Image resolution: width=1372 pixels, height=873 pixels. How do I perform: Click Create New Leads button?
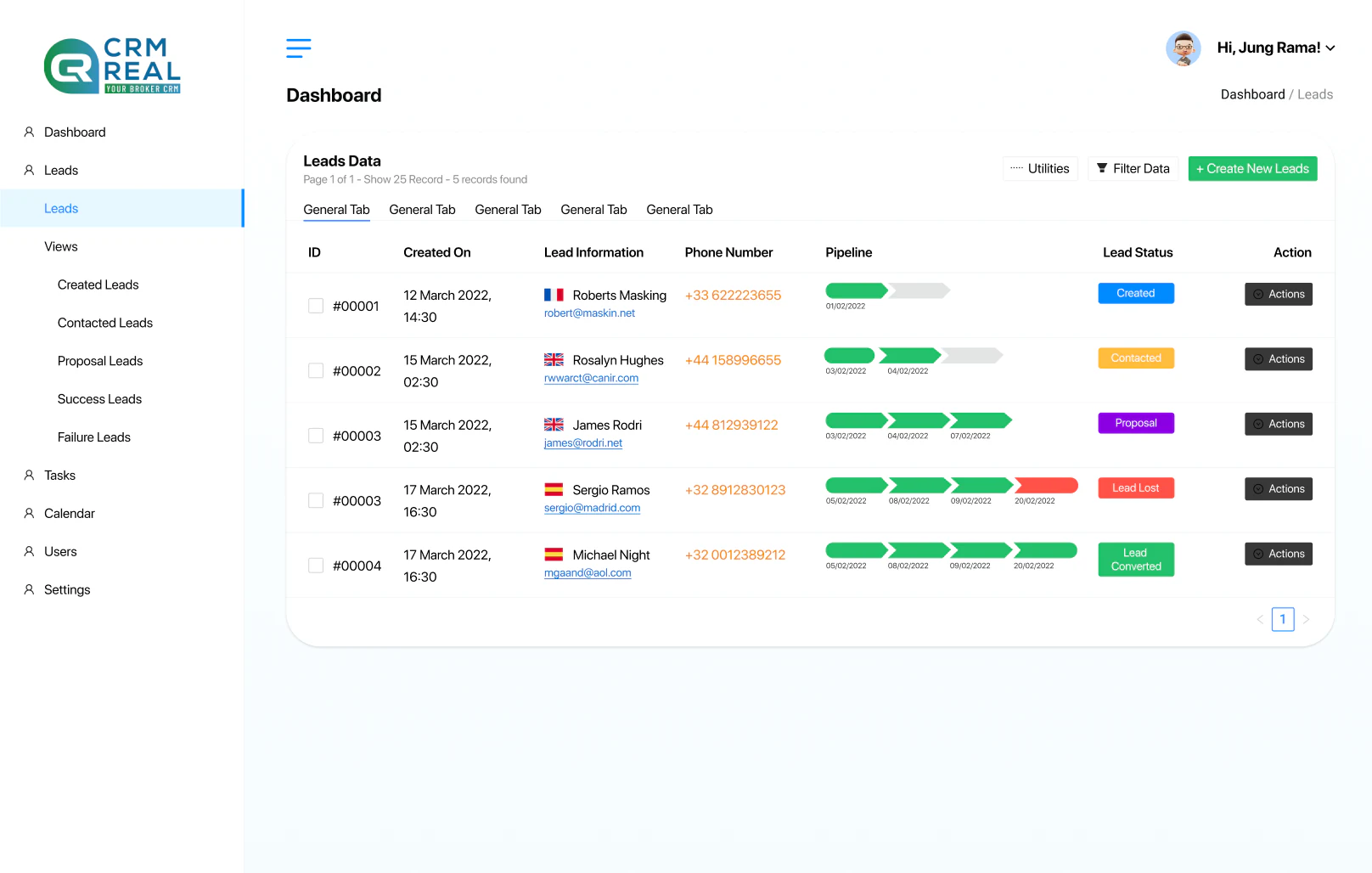click(1252, 168)
